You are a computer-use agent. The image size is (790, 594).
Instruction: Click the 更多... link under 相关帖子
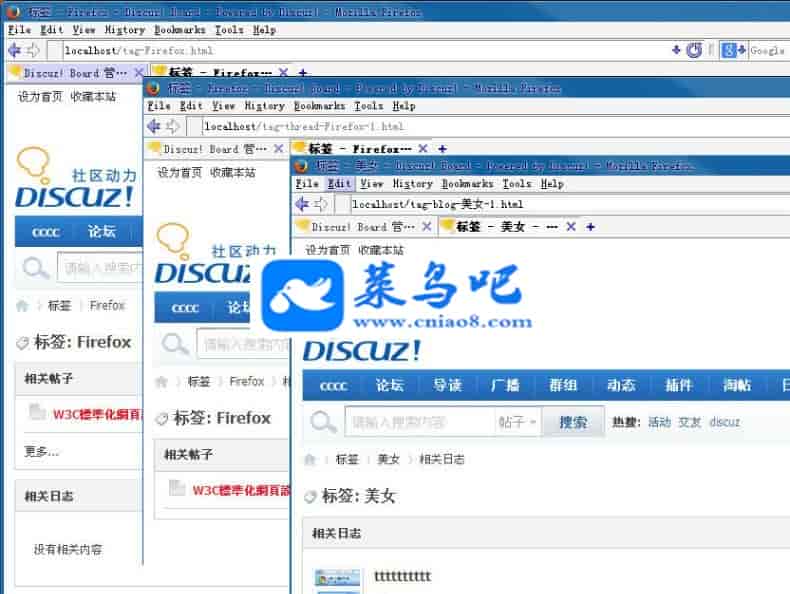[x=42, y=451]
